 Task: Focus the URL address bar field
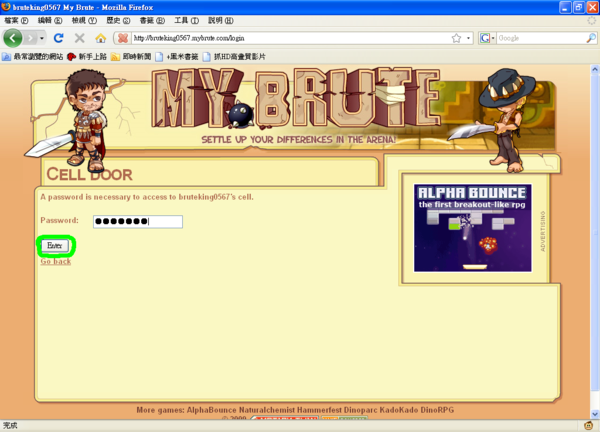tap(291, 38)
